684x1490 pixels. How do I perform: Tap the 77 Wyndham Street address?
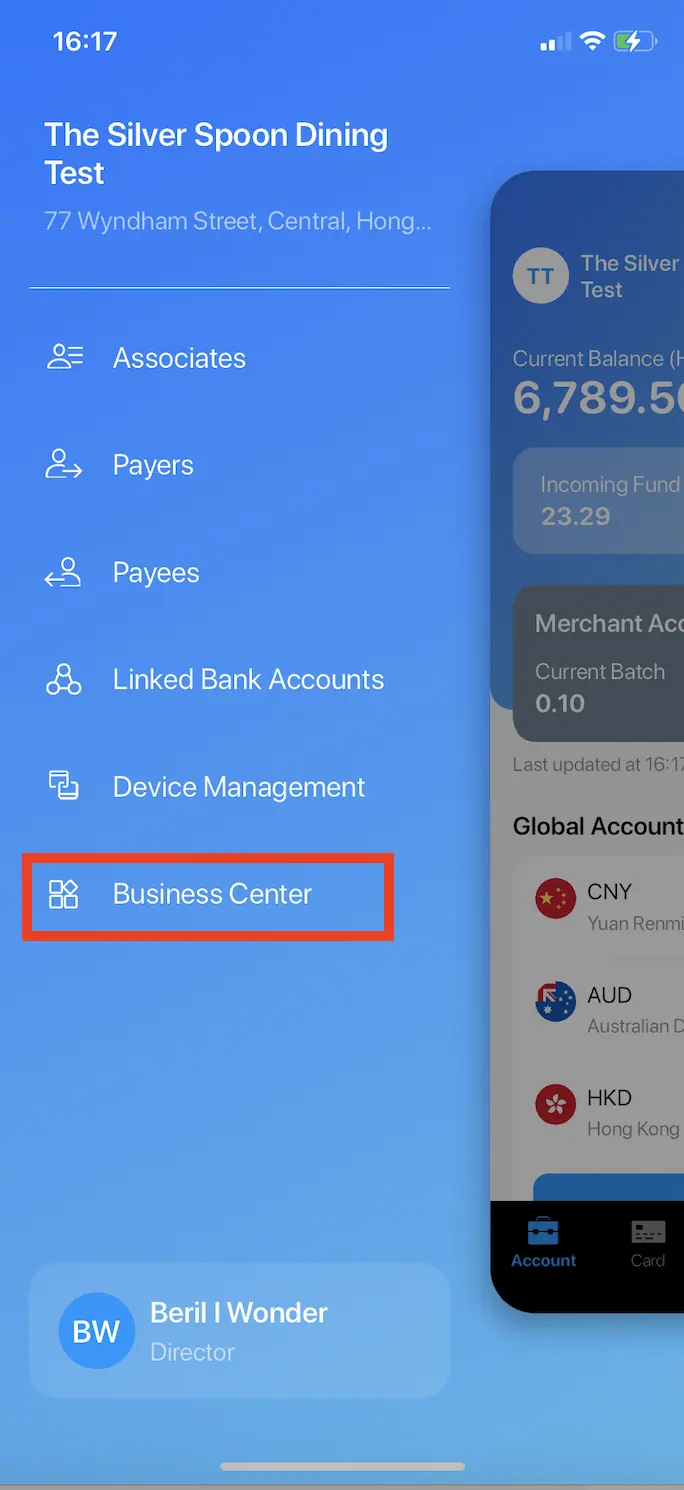(238, 221)
